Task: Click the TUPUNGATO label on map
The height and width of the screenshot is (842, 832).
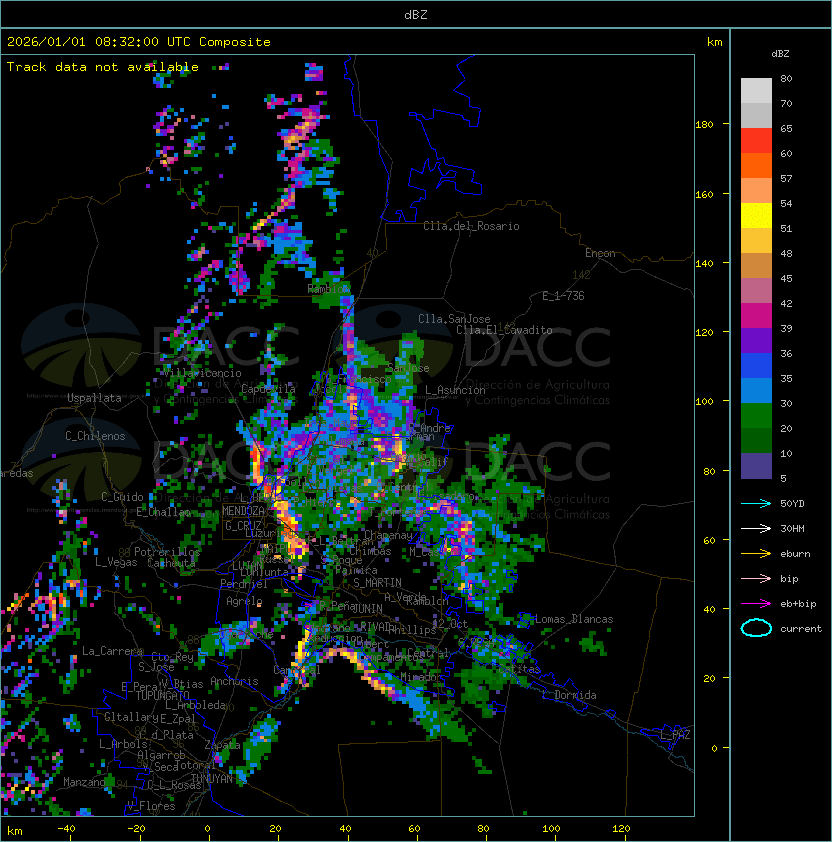Action: point(162,696)
